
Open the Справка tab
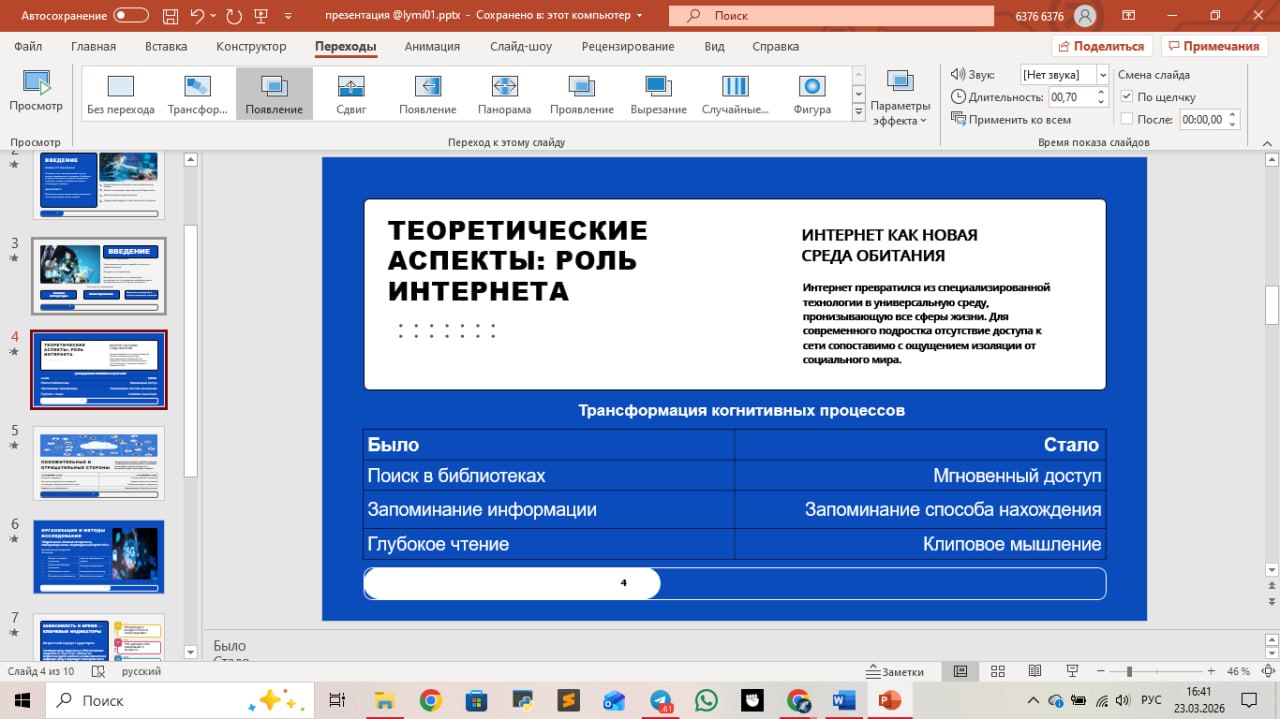775,46
